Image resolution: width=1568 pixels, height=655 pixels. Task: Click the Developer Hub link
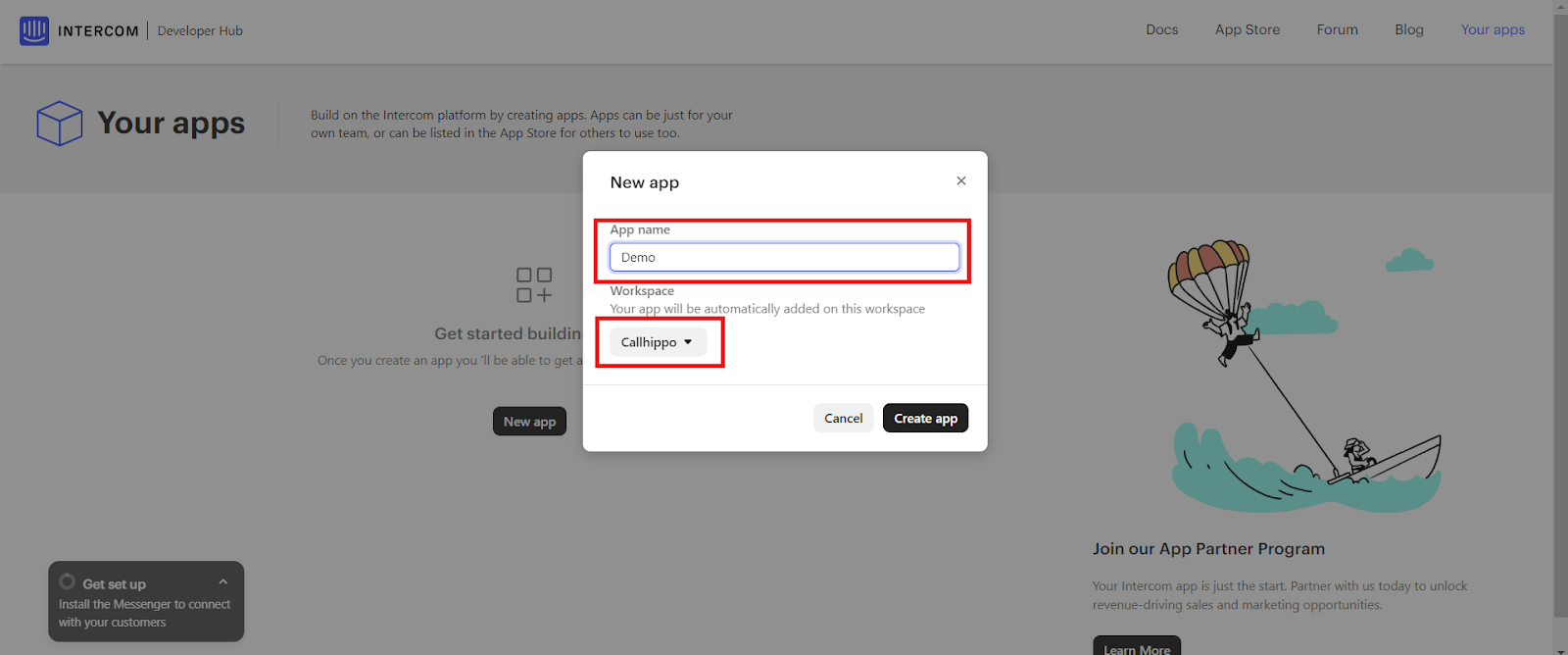pos(200,30)
